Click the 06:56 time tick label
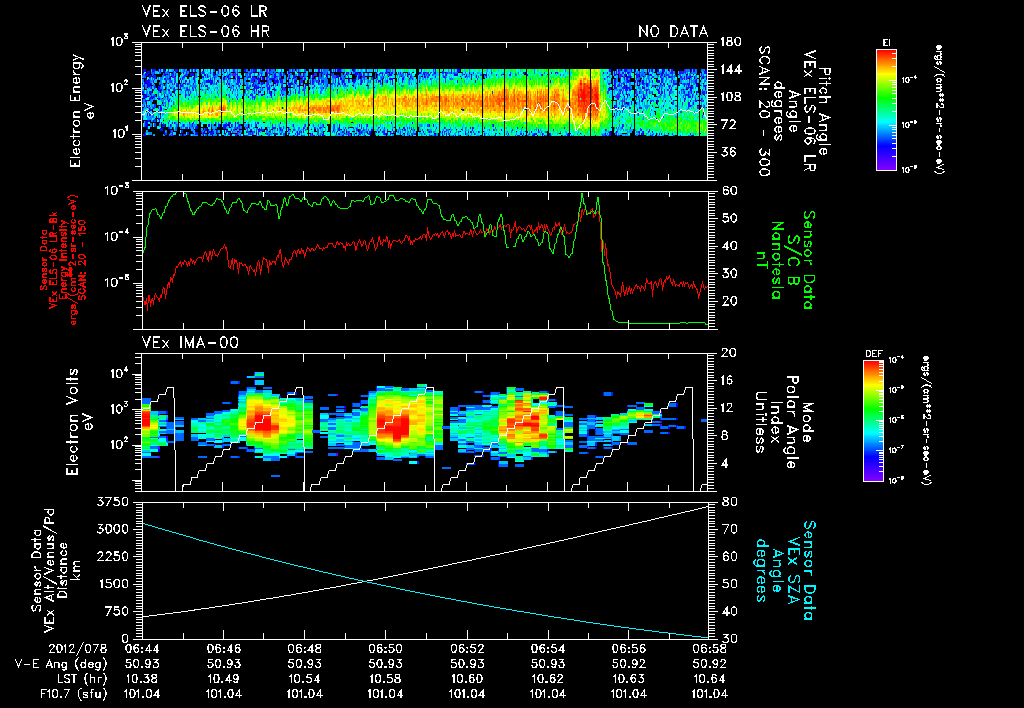 click(628, 649)
